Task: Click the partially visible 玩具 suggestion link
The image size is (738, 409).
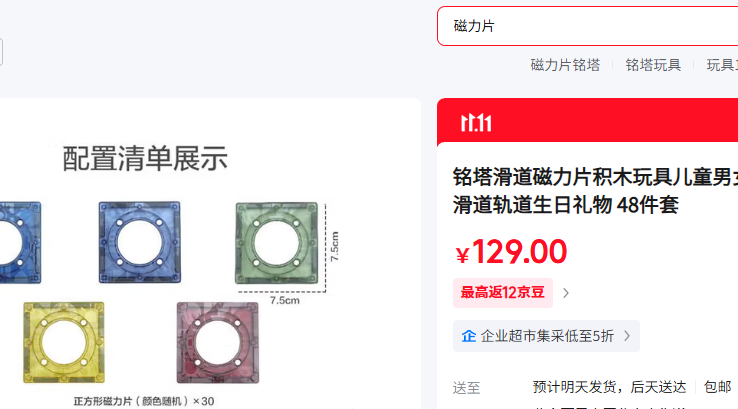Action: point(722,65)
